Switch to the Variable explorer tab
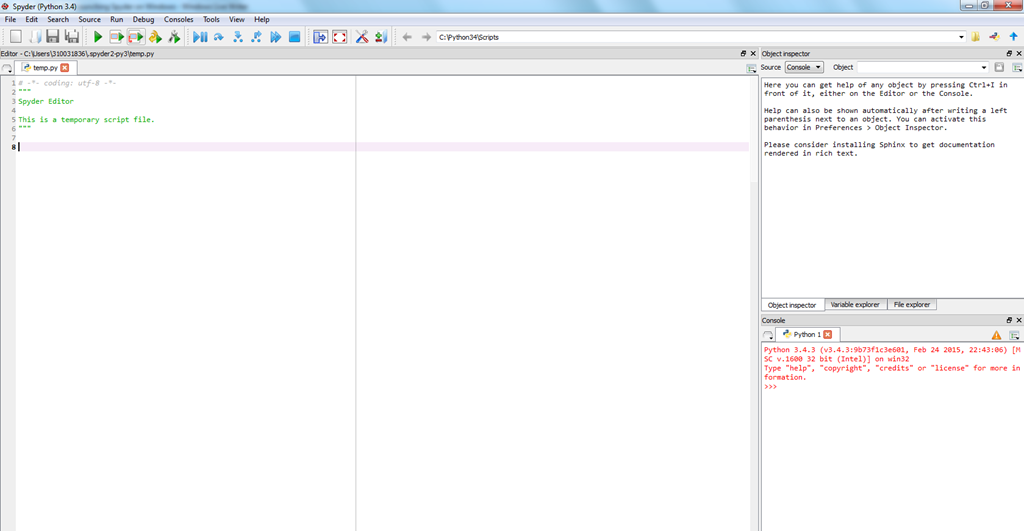This screenshot has width=1024, height=531. tap(854, 304)
